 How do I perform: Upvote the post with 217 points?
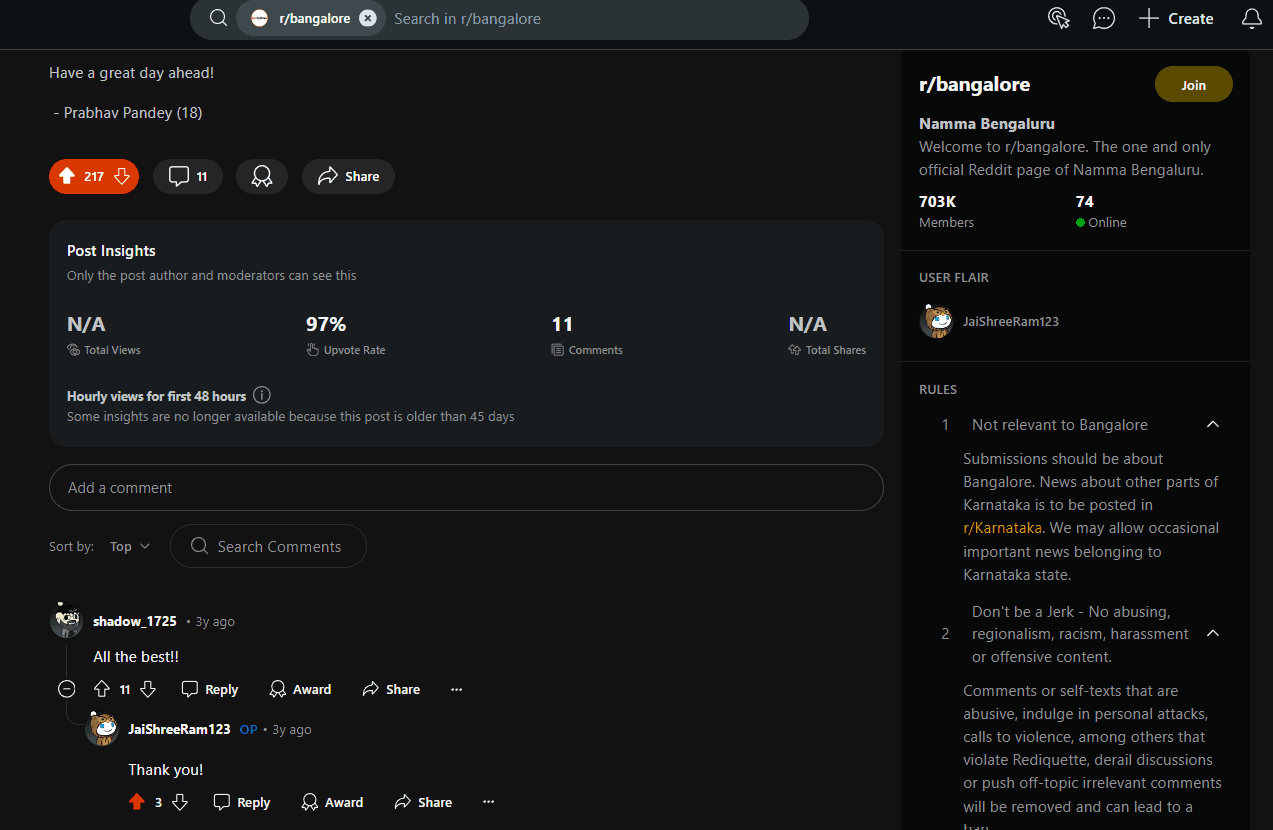pyautogui.click(x=67, y=176)
